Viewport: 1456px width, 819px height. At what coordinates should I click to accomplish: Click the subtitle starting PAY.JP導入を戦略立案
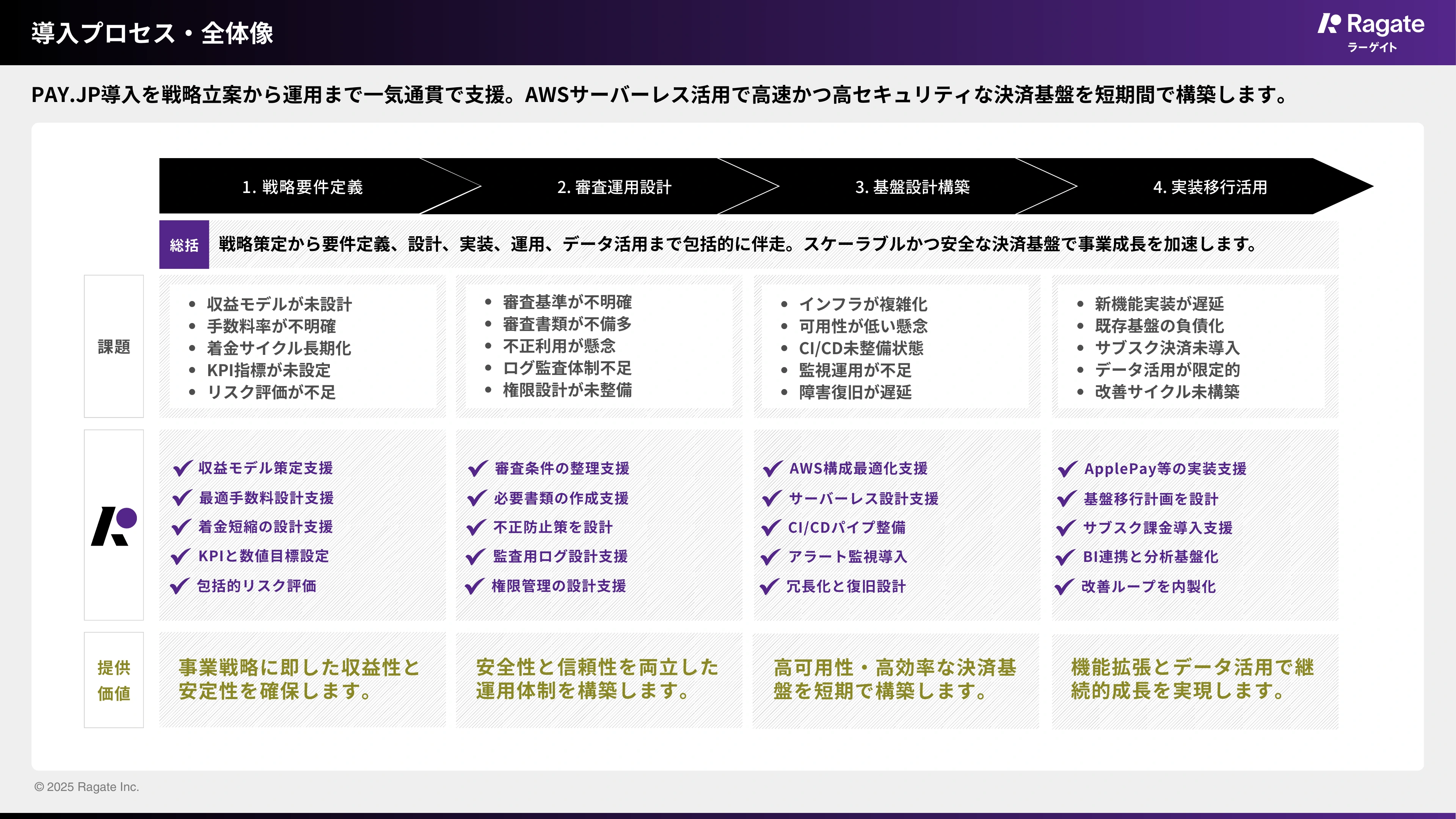[x=660, y=94]
